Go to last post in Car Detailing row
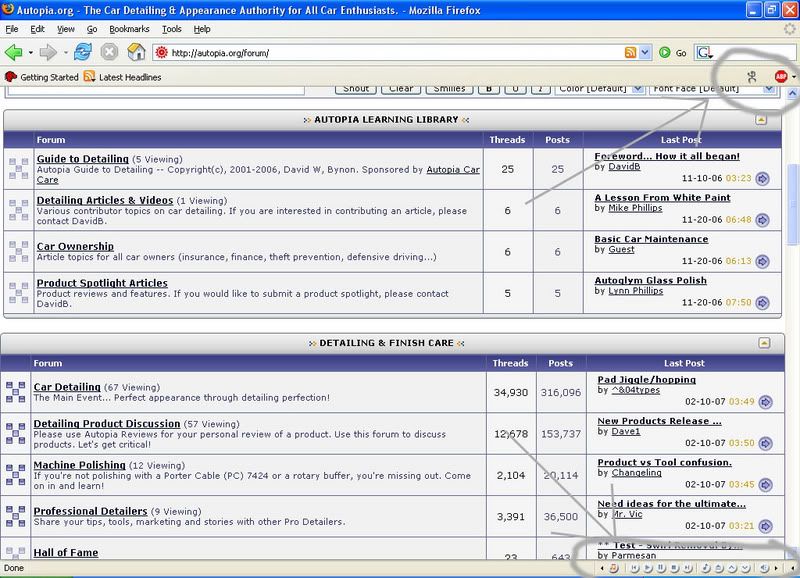Screen dimensions: 800x578 [x=765, y=402]
